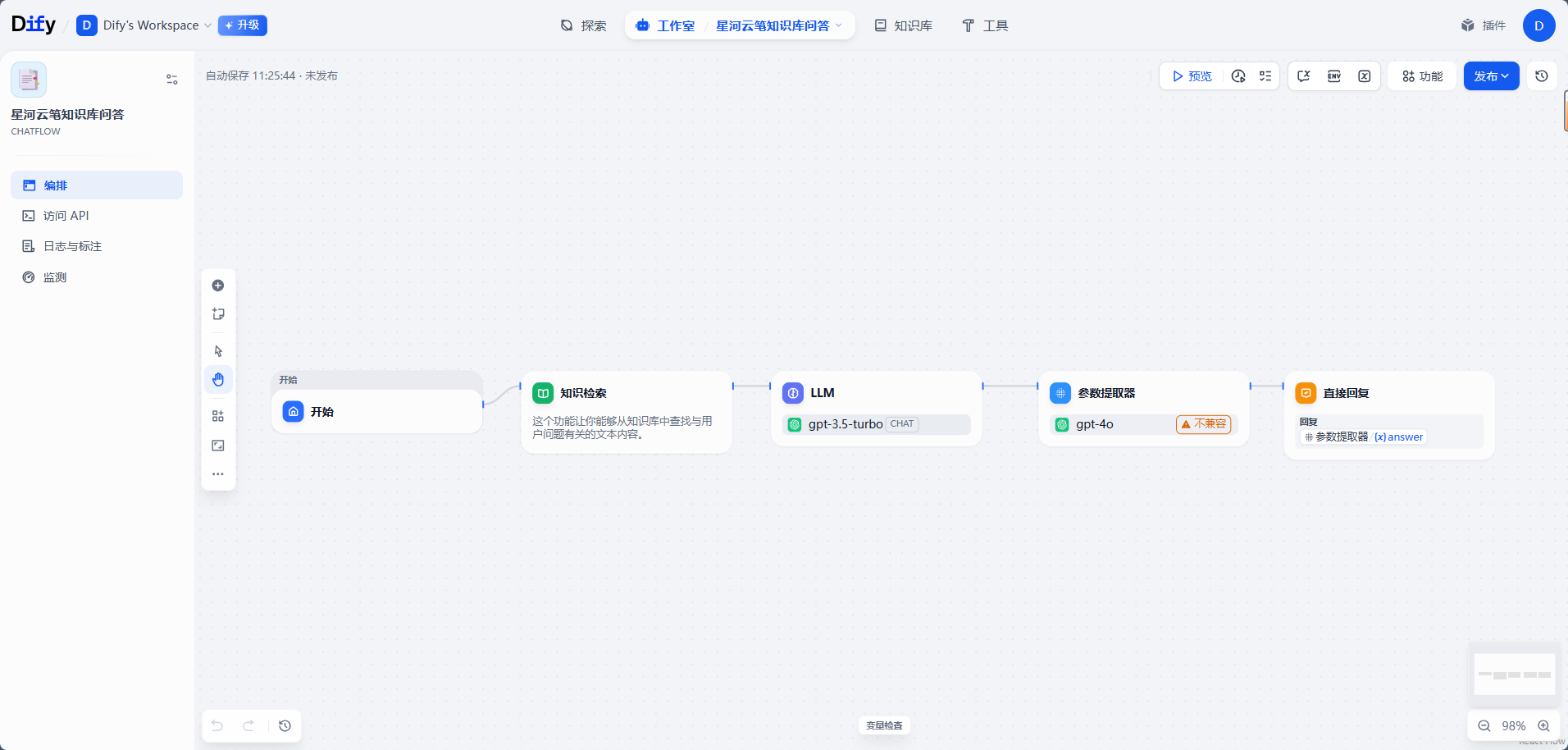The width and height of the screenshot is (1568, 750).
Task: Click the LLM node icon
Action: coord(793,393)
